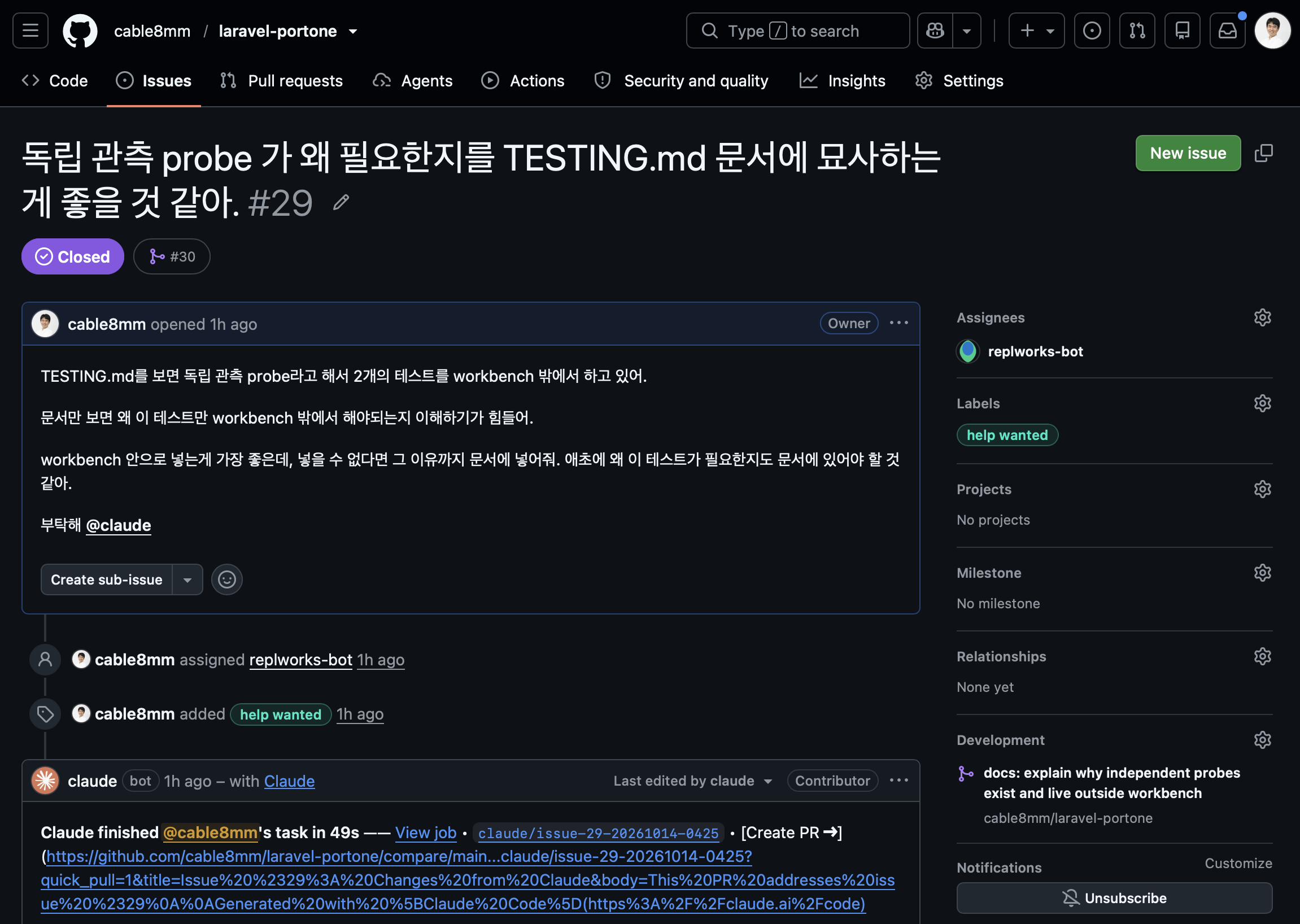Open user profile avatar menu
The image size is (1300, 924).
pos(1273,30)
